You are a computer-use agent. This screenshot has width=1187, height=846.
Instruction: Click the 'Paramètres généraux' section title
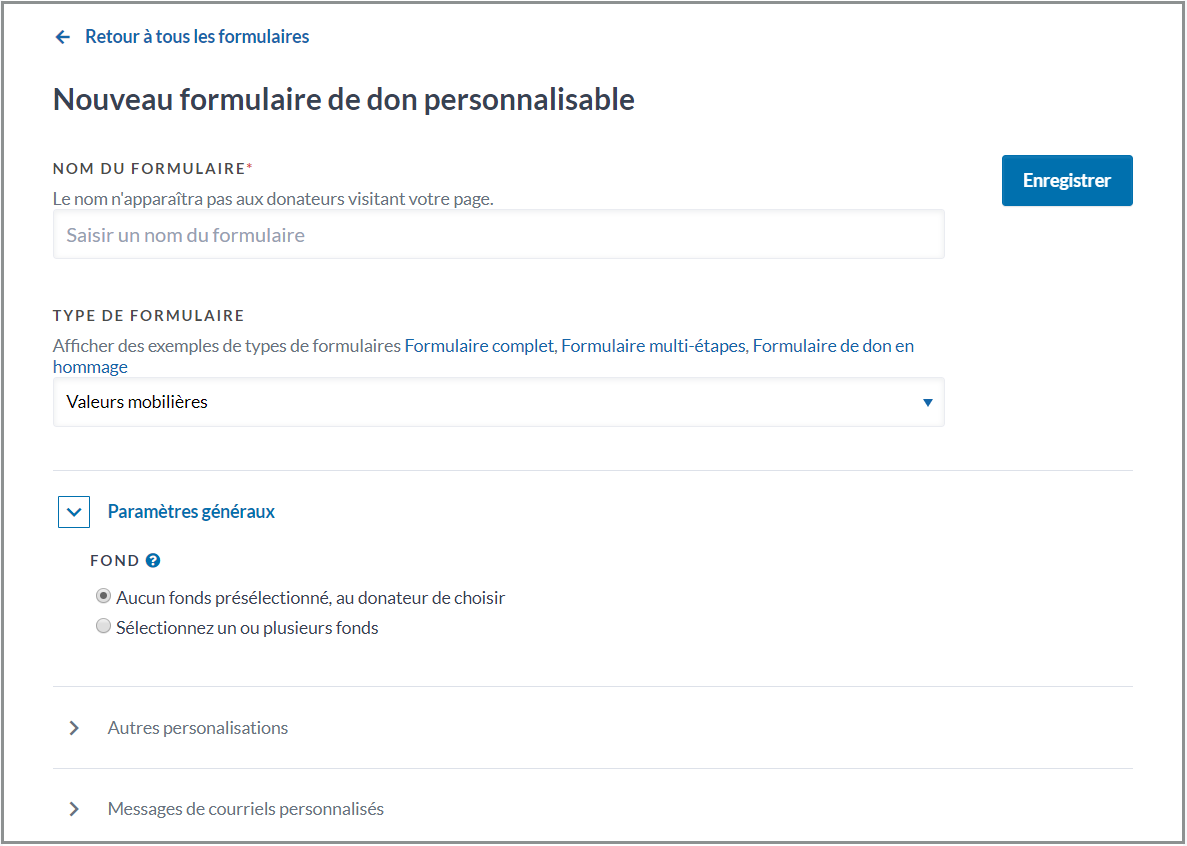click(x=191, y=512)
